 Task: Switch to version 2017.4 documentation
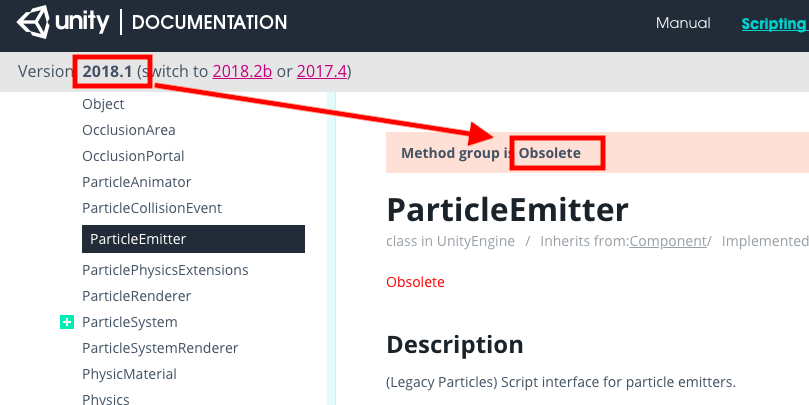[x=321, y=71]
